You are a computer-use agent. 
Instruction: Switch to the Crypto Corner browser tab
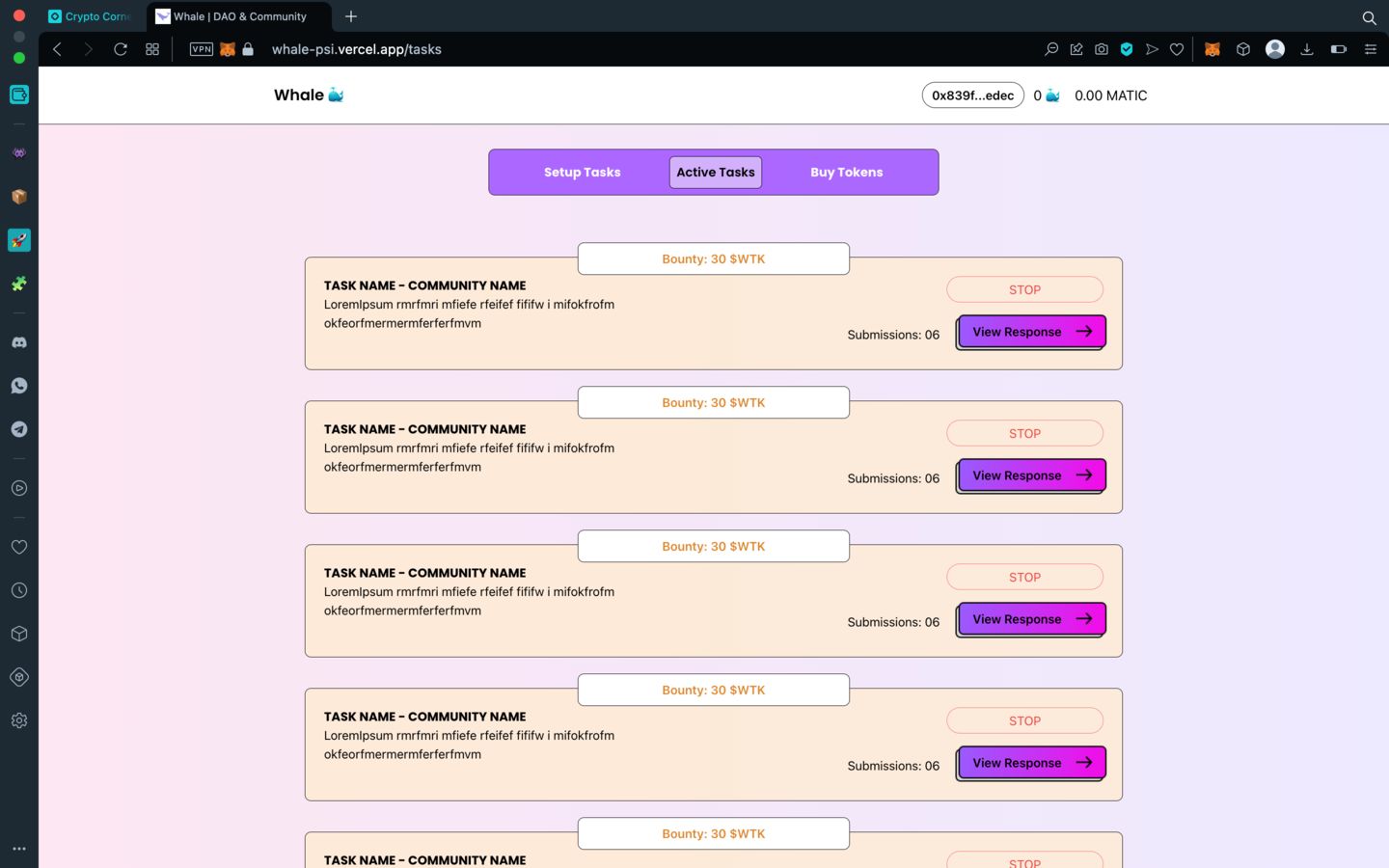click(x=89, y=16)
